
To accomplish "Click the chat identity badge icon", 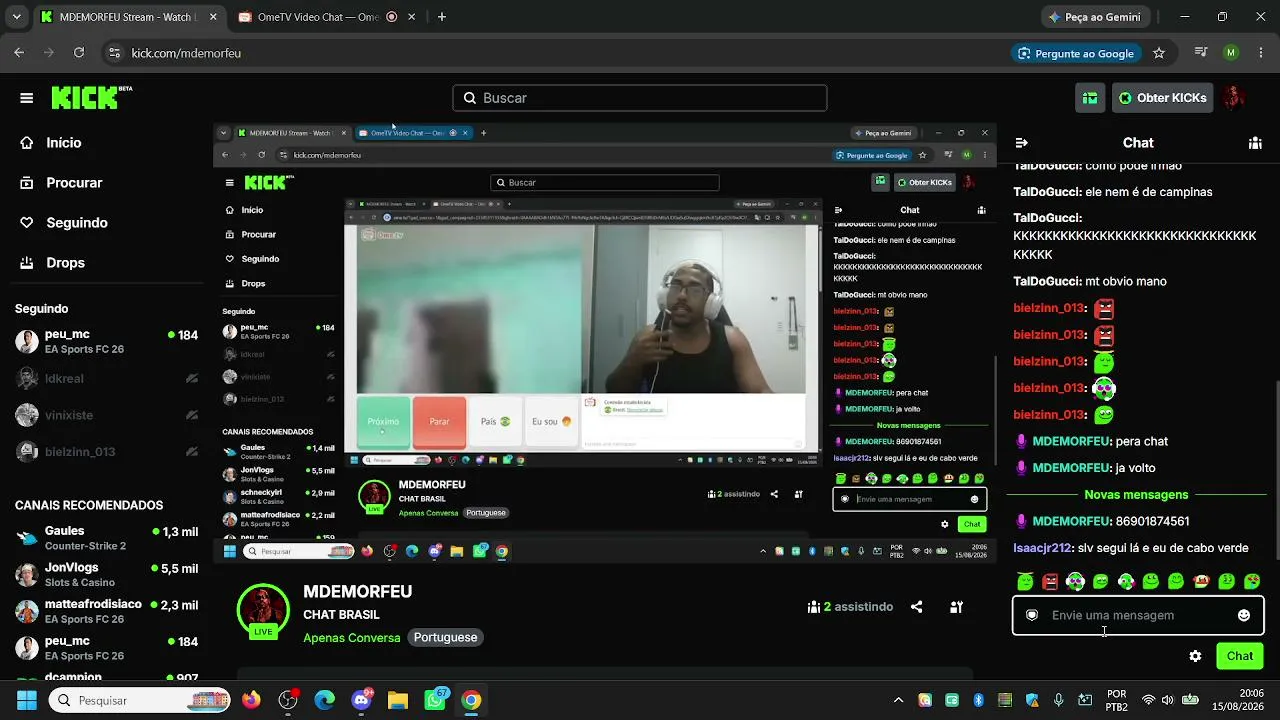I will pyautogui.click(x=1032, y=616).
